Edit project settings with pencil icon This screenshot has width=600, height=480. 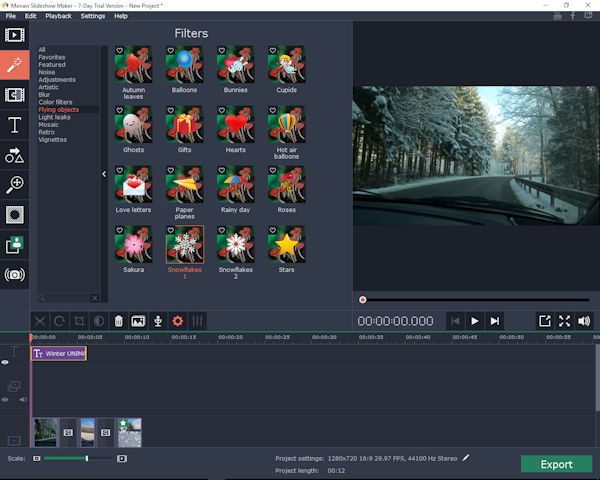(466, 458)
